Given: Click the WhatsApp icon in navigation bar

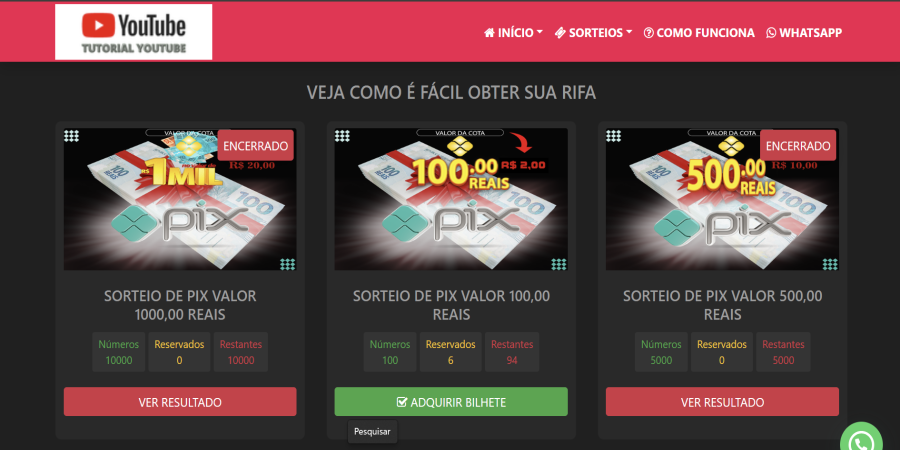Looking at the screenshot, I should point(771,33).
